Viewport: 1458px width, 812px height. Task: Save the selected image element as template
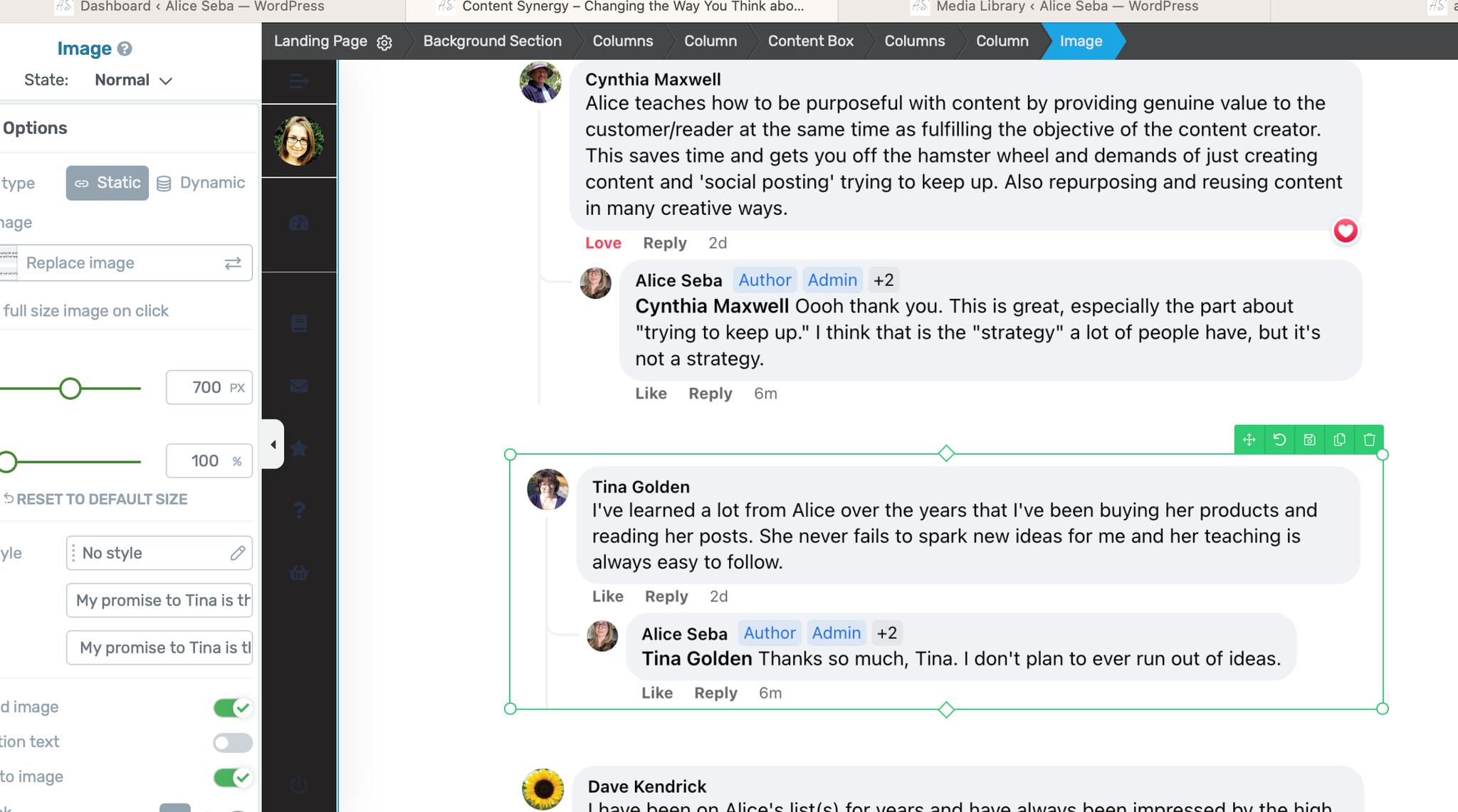(x=1309, y=440)
